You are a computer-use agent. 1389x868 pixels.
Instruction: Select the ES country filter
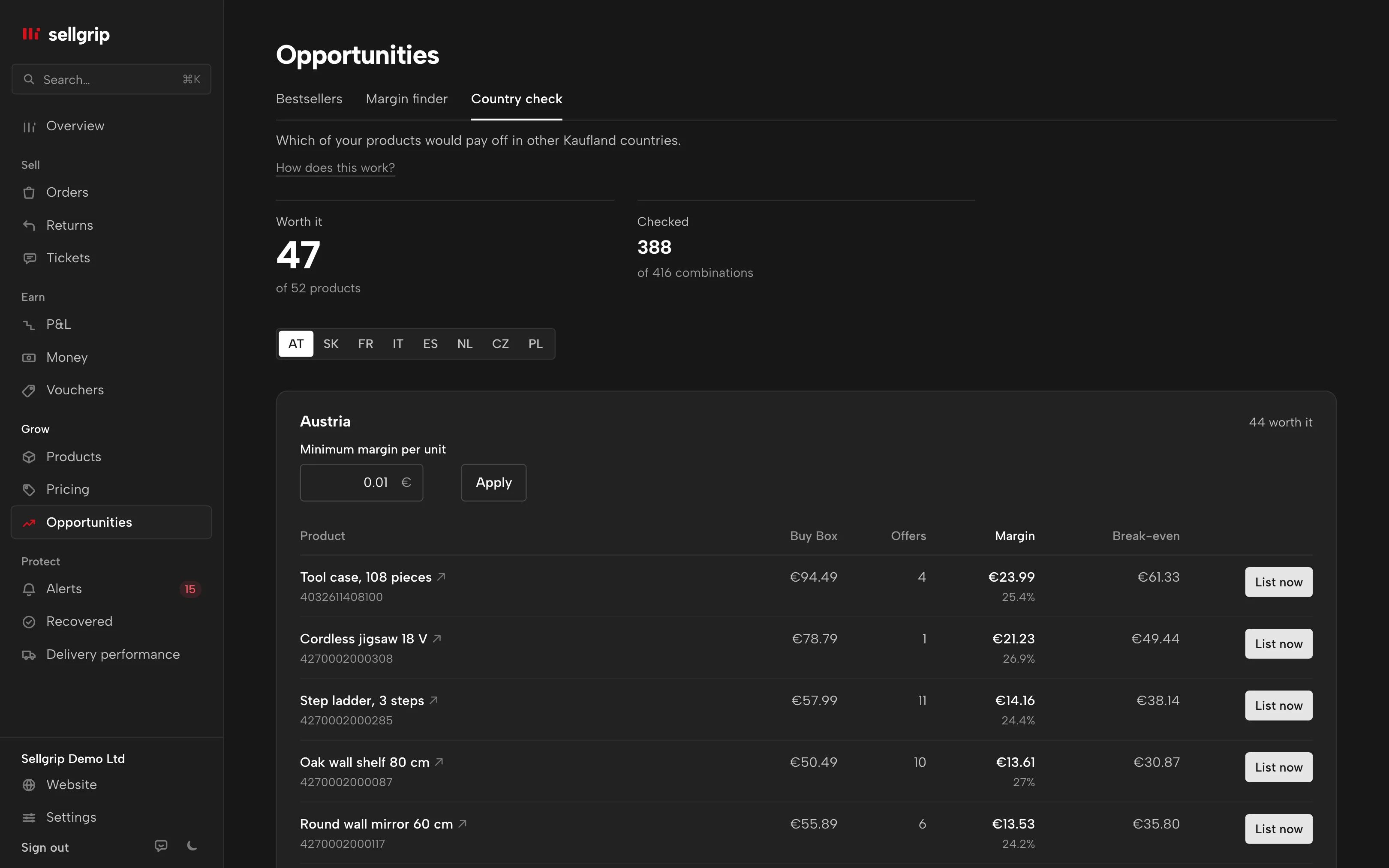click(x=430, y=344)
